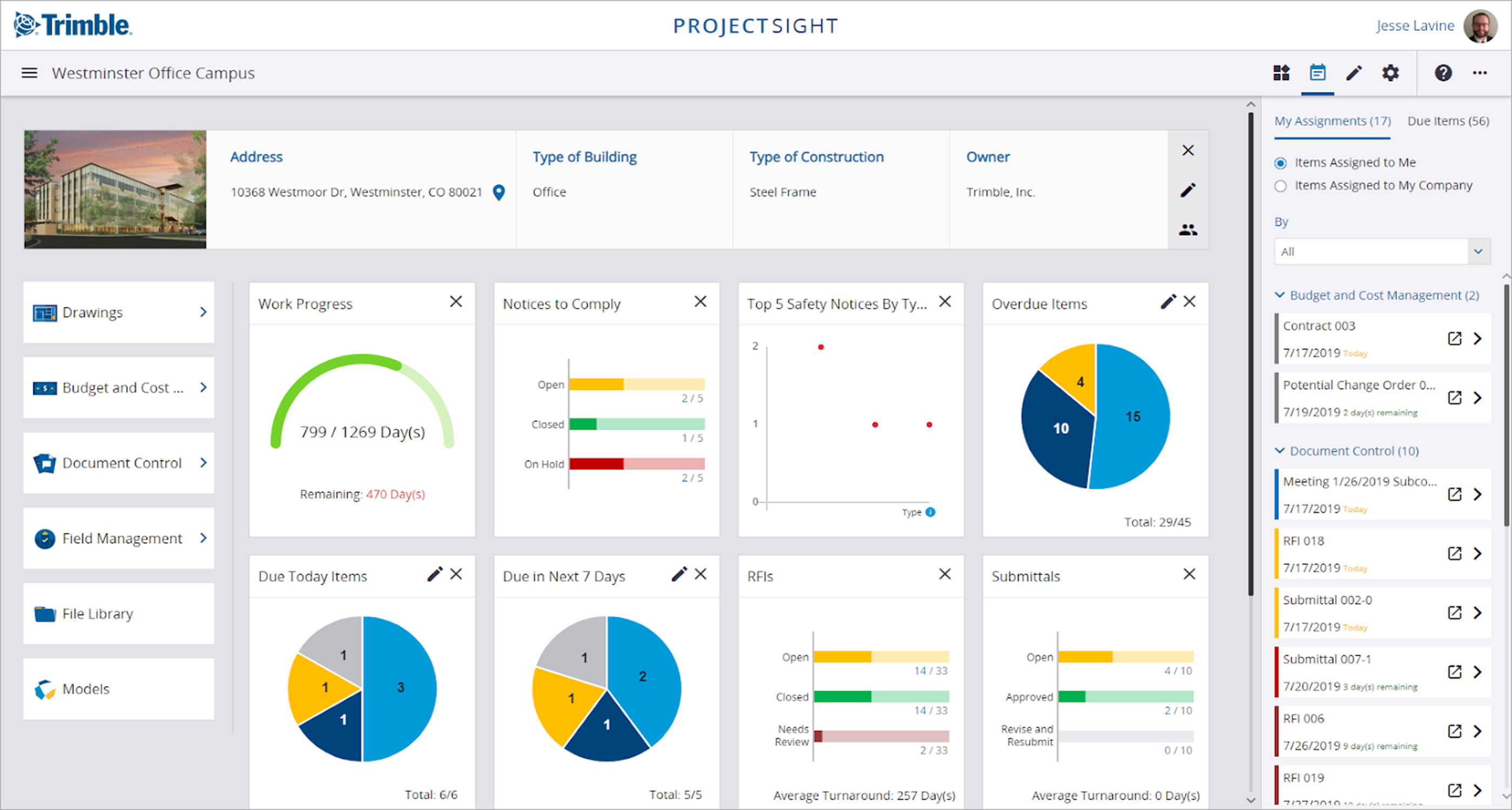Open Contract 003 in a new window
The width and height of the screenshot is (1512, 810).
click(x=1455, y=338)
